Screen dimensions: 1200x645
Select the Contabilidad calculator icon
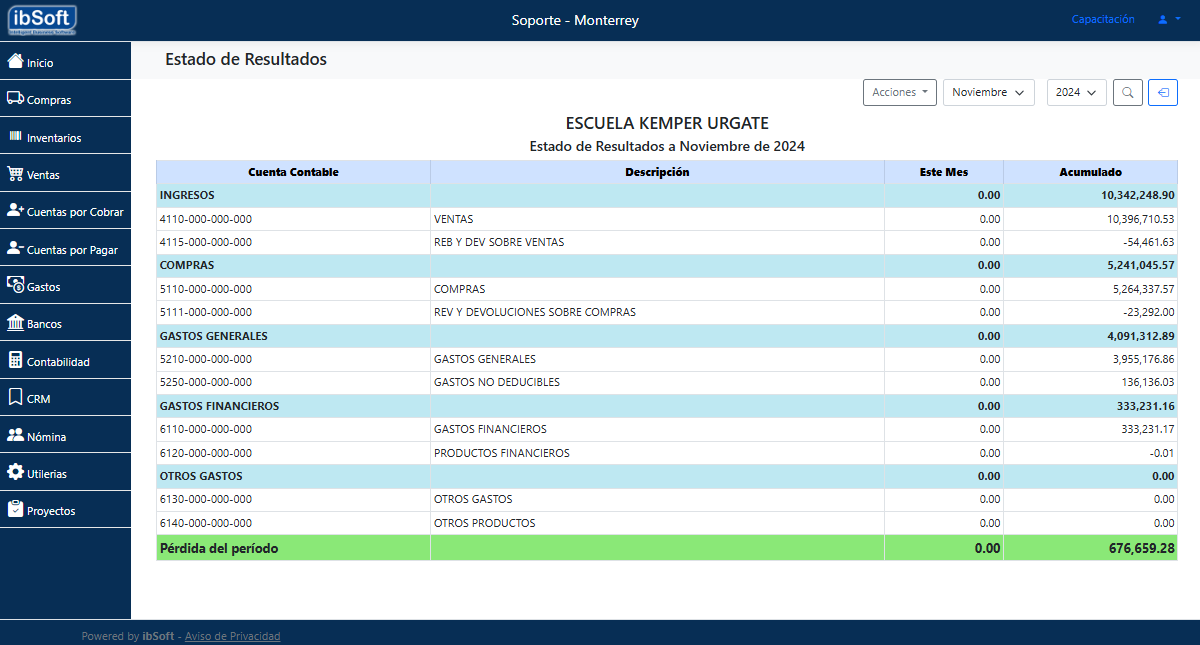[x=15, y=361]
